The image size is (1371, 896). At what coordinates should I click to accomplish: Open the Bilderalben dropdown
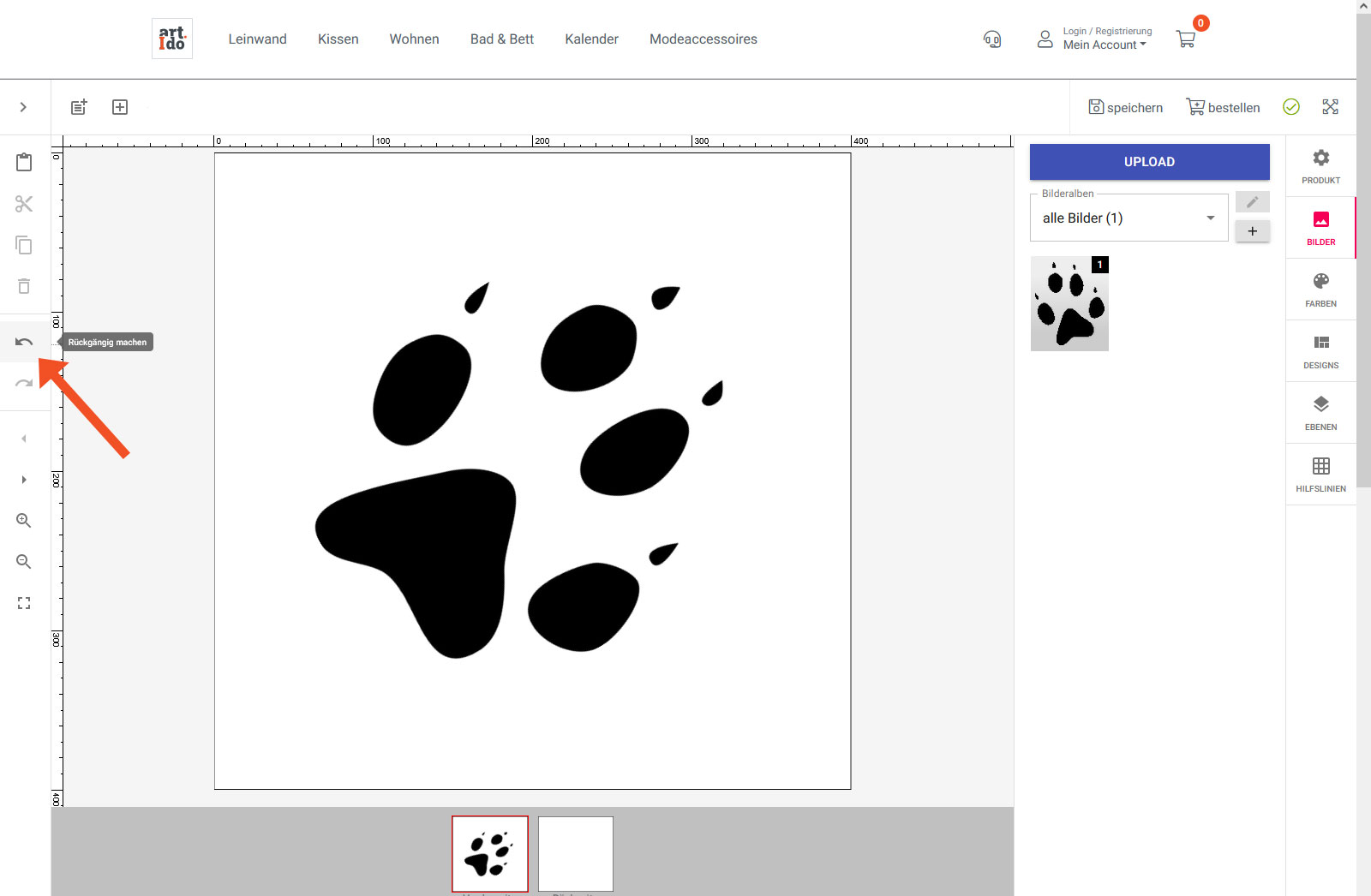tap(1129, 218)
